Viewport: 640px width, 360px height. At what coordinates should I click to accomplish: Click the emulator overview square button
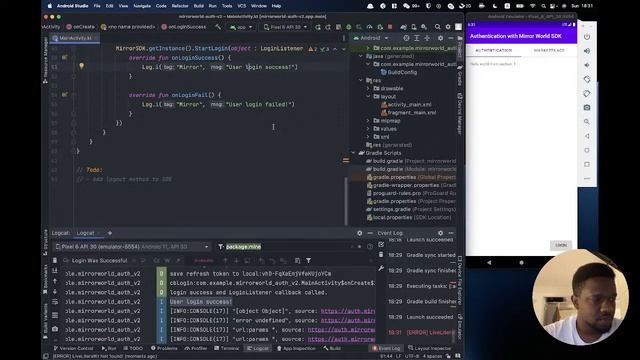[587, 164]
